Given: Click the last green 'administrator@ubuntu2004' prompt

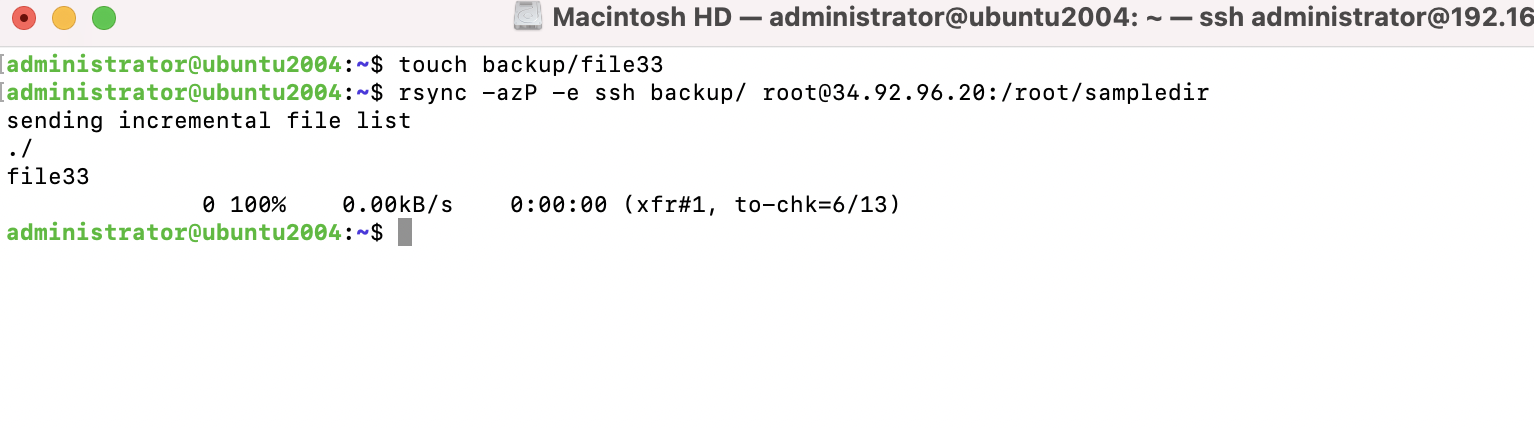Looking at the screenshot, I should 174,233.
